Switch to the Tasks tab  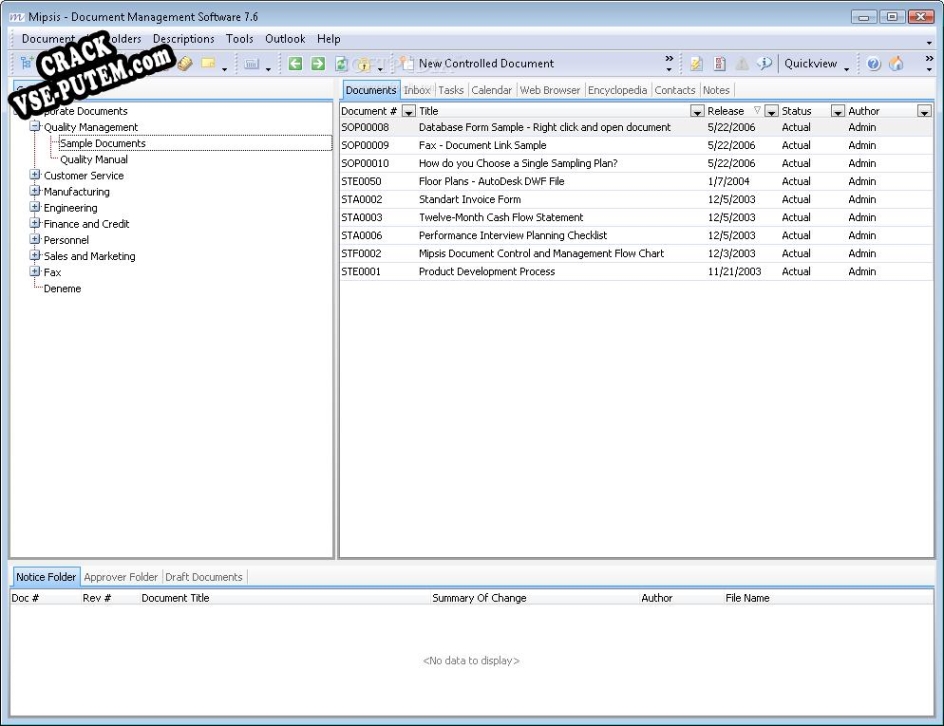(x=451, y=90)
